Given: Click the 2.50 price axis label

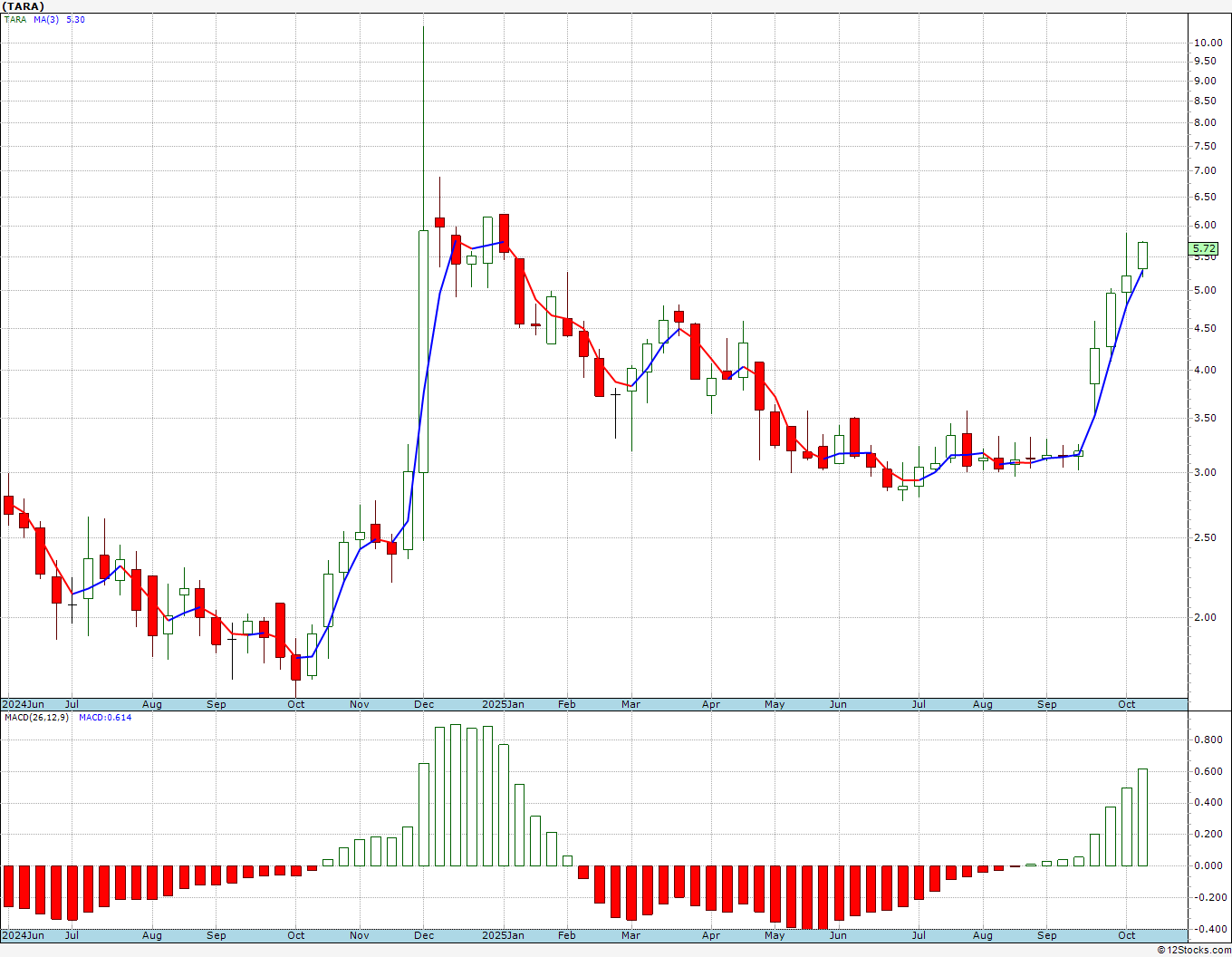Looking at the screenshot, I should pos(1205,537).
